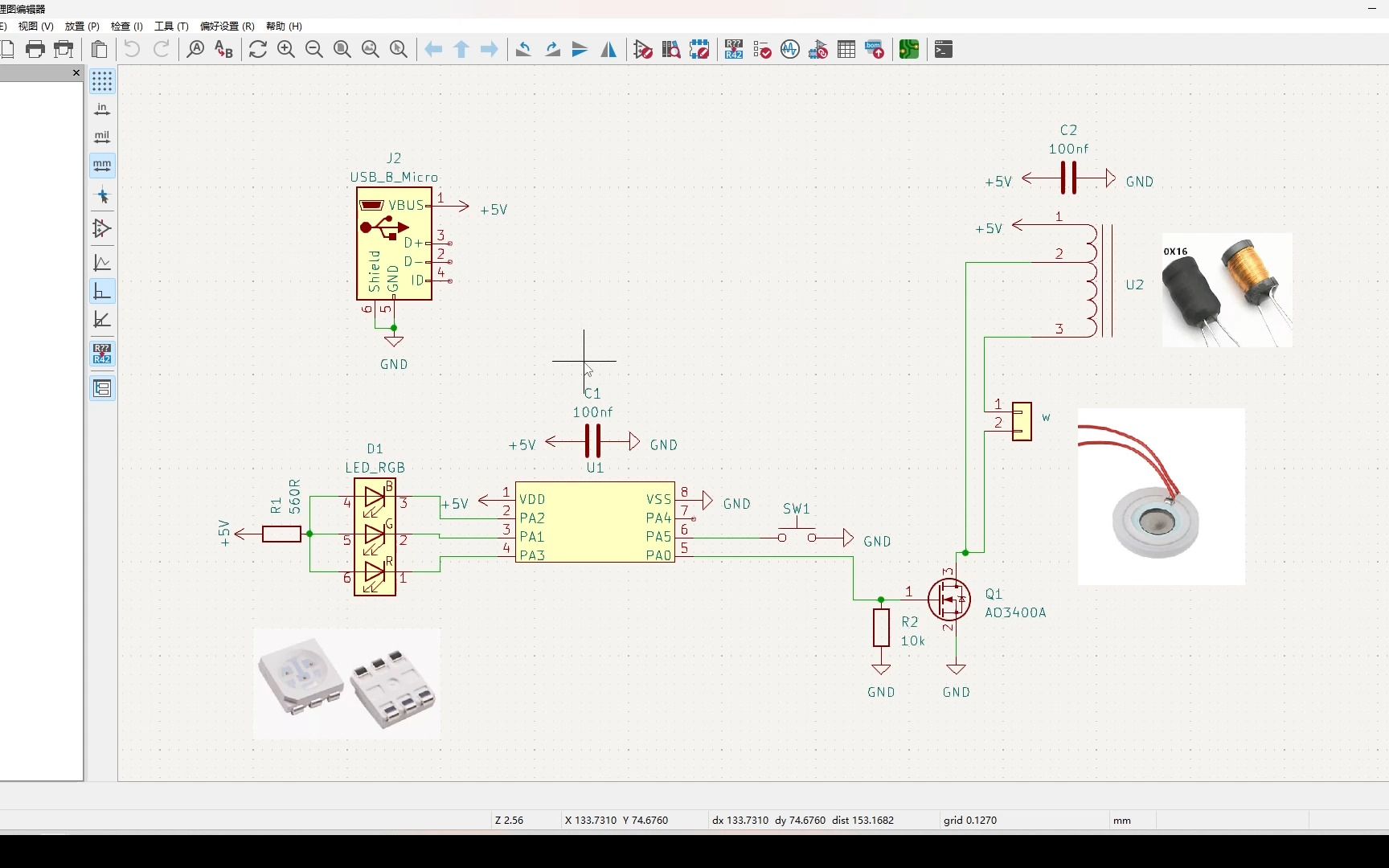Click the Plot icon in the toolbar

64,50
